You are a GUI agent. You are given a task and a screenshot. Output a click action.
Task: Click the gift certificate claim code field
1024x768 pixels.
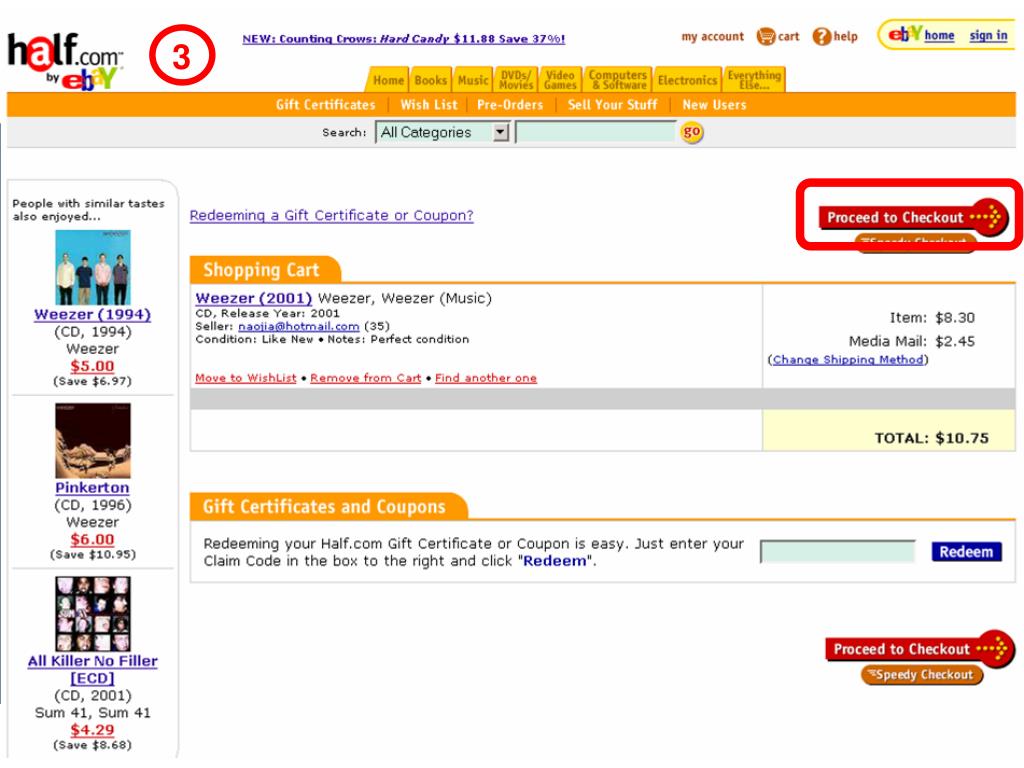pyautogui.click(x=838, y=551)
